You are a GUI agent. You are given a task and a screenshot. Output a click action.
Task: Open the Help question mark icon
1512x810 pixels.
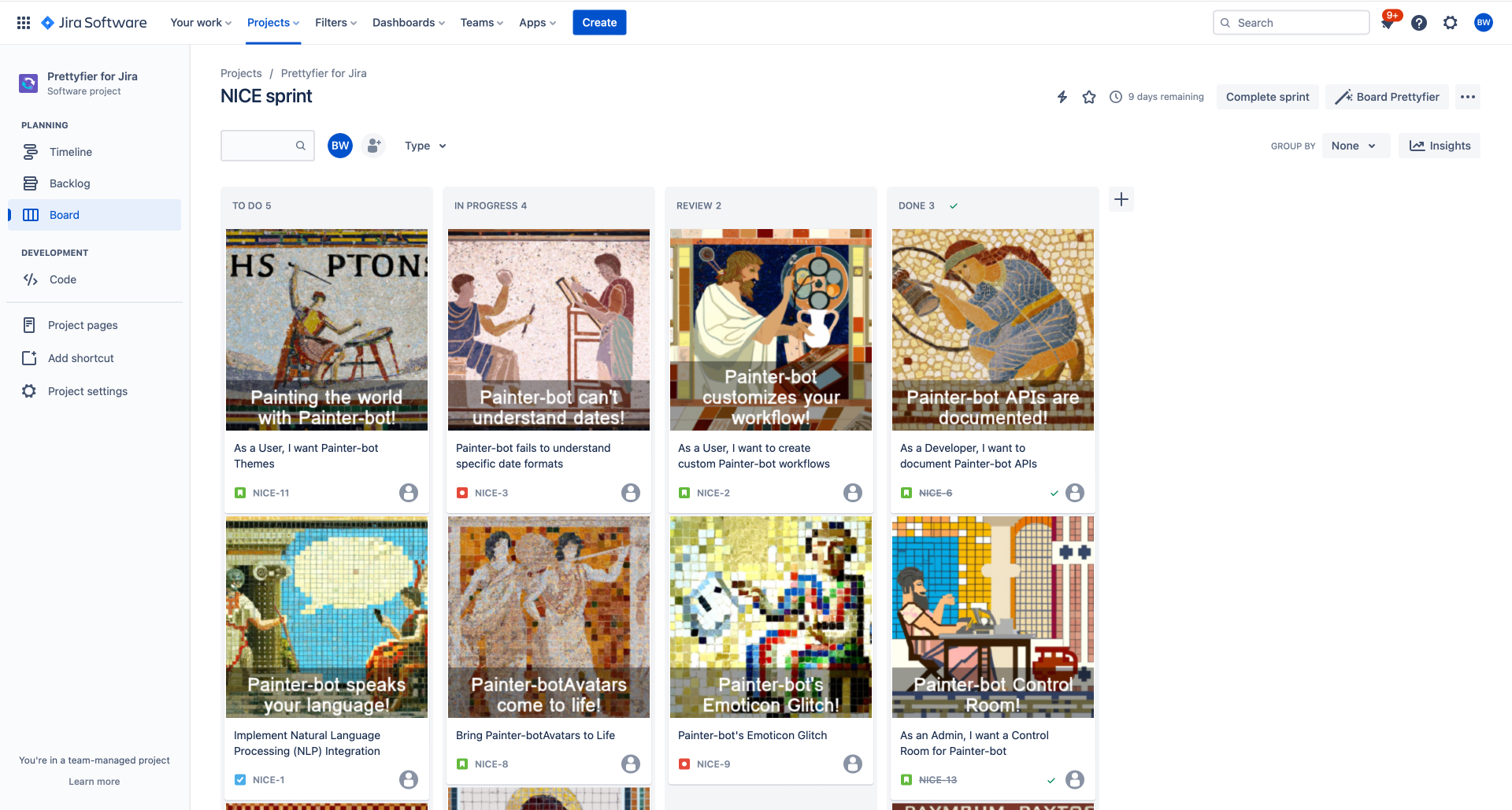coord(1419,23)
